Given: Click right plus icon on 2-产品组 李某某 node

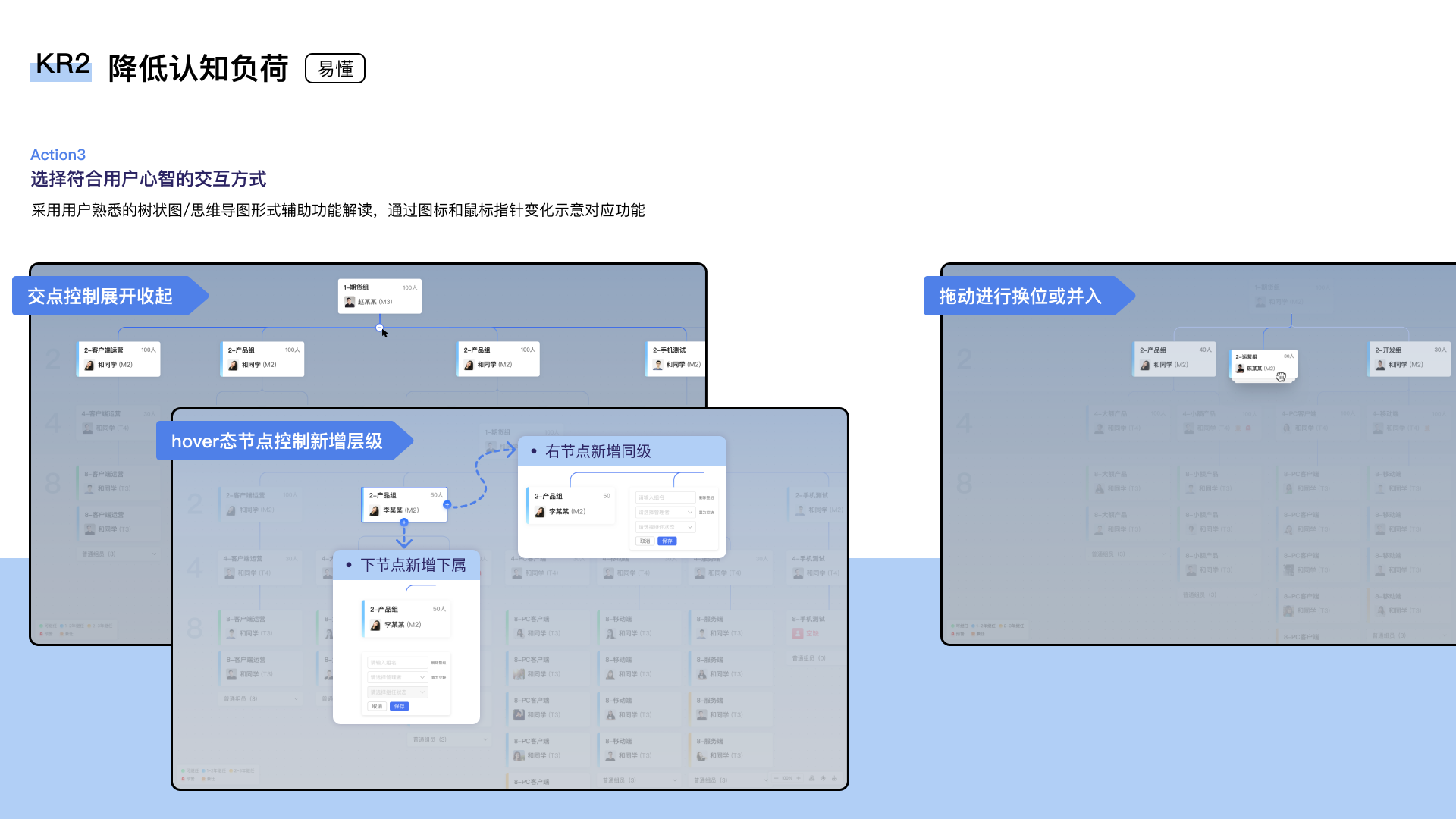Looking at the screenshot, I should click(447, 504).
